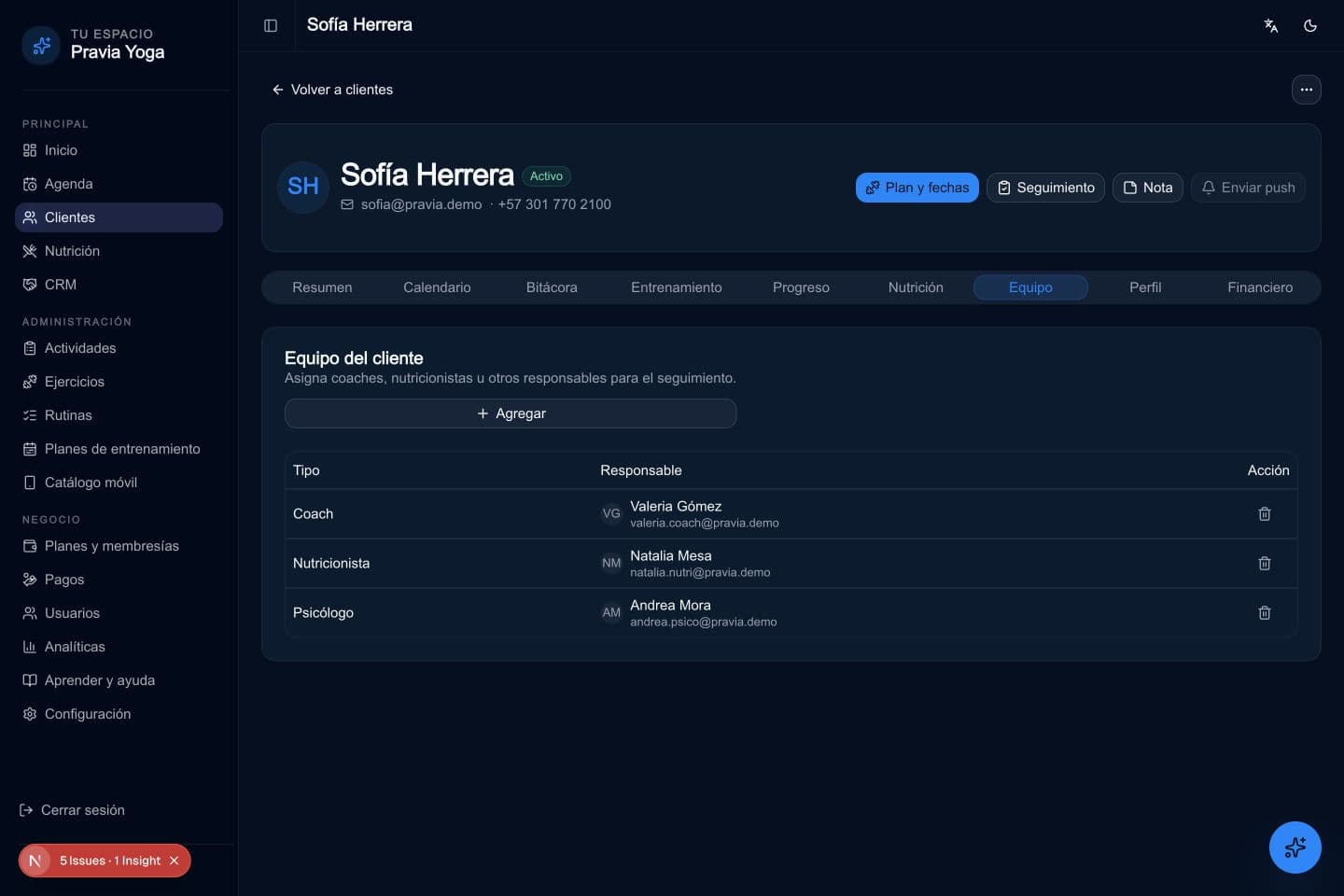1344x896 pixels.
Task: Click Agregar to add team member
Action: (x=511, y=413)
